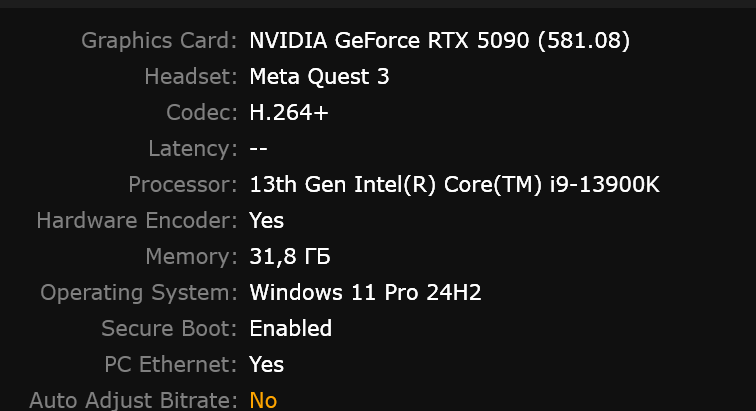Click the Memory label
This screenshot has width=756, height=411.
pos(191,256)
